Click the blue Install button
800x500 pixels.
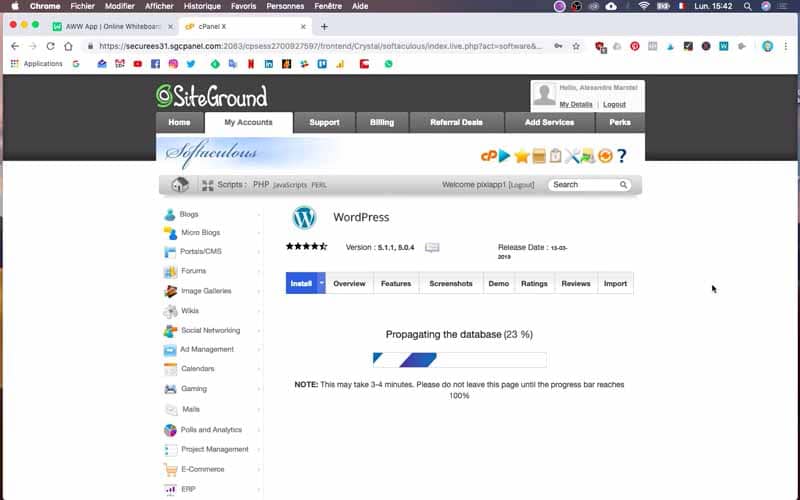tap(302, 283)
